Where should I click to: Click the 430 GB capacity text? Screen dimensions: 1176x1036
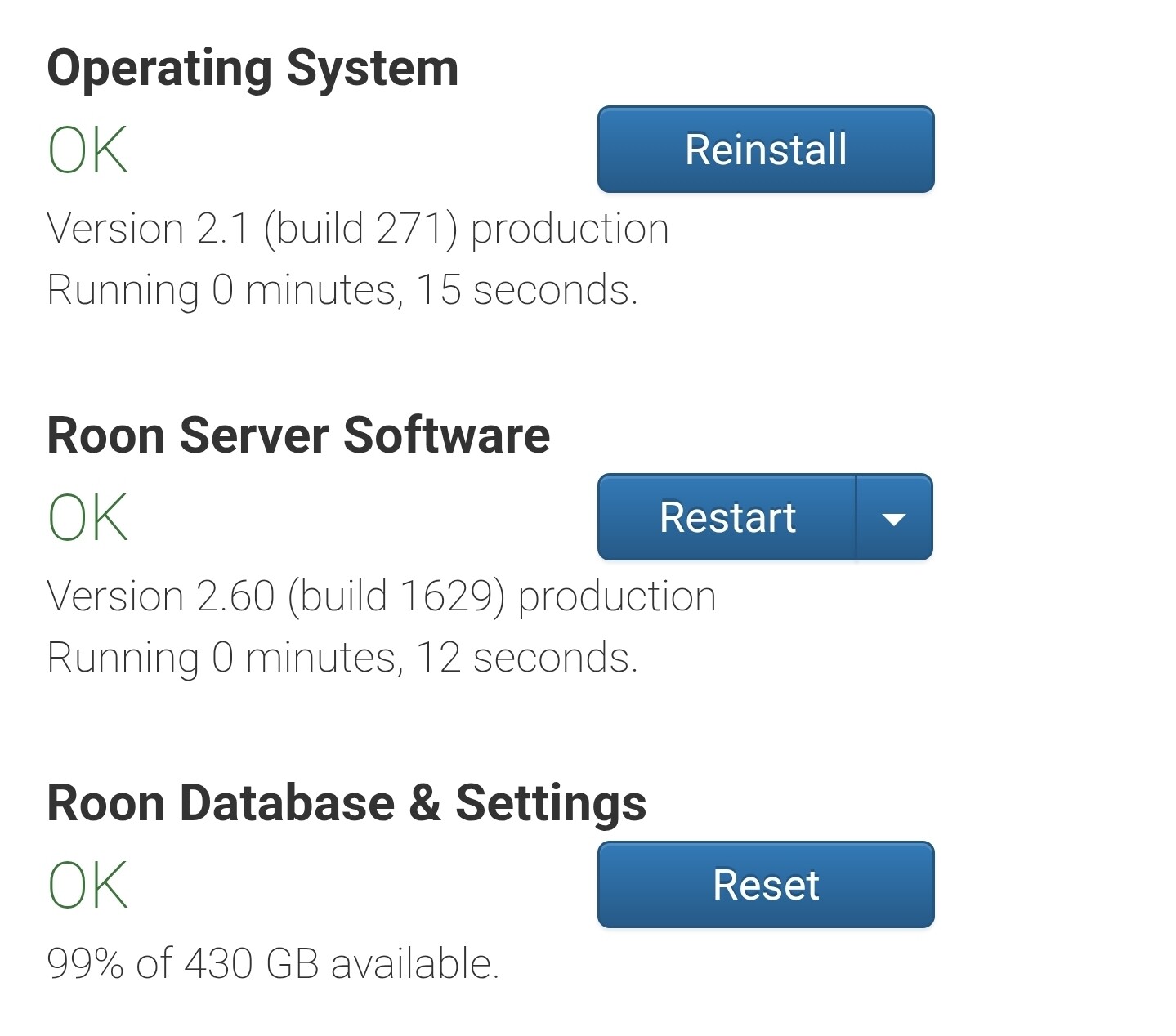coord(251,964)
